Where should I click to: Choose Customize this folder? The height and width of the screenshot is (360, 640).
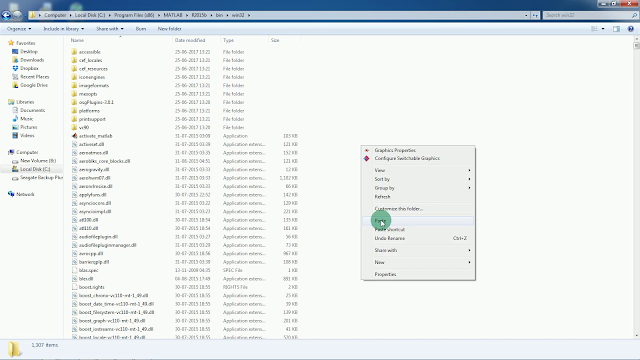[418, 209]
